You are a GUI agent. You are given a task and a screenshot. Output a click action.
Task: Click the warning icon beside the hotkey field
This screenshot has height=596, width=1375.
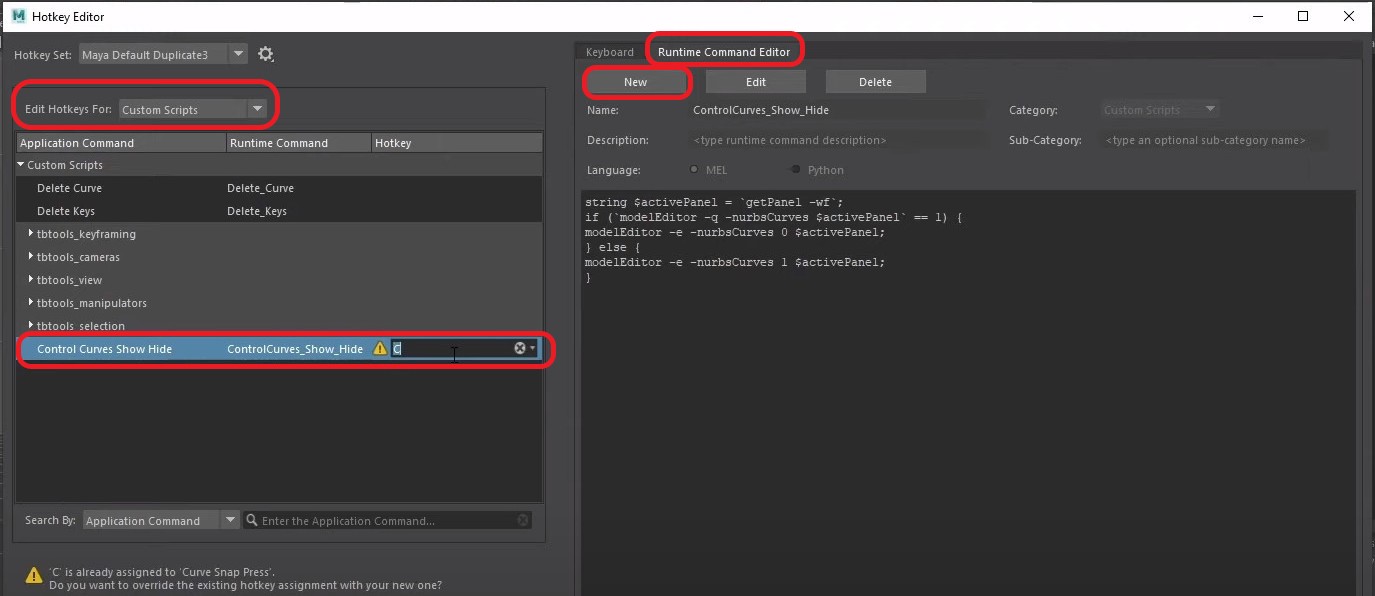click(380, 349)
